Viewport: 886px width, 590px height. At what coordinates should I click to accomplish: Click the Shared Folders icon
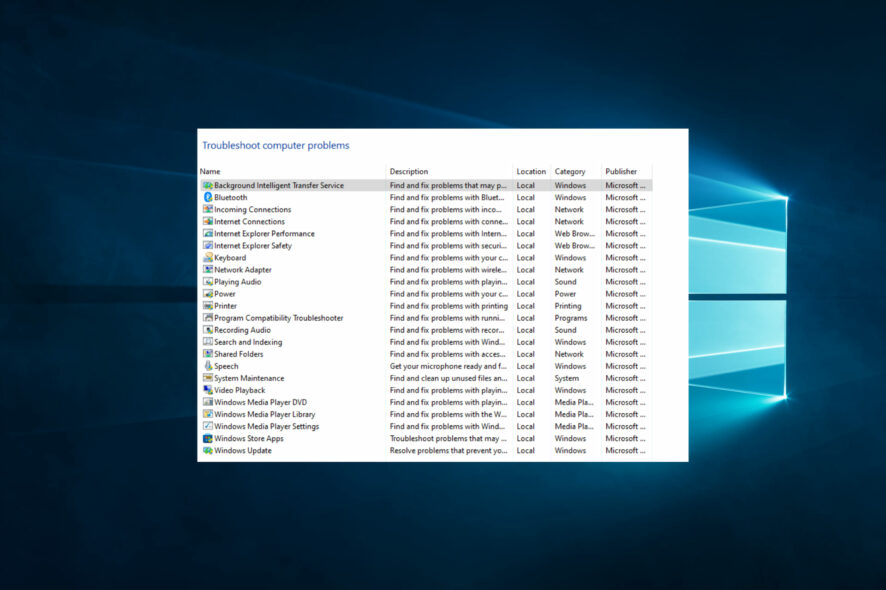coord(208,354)
